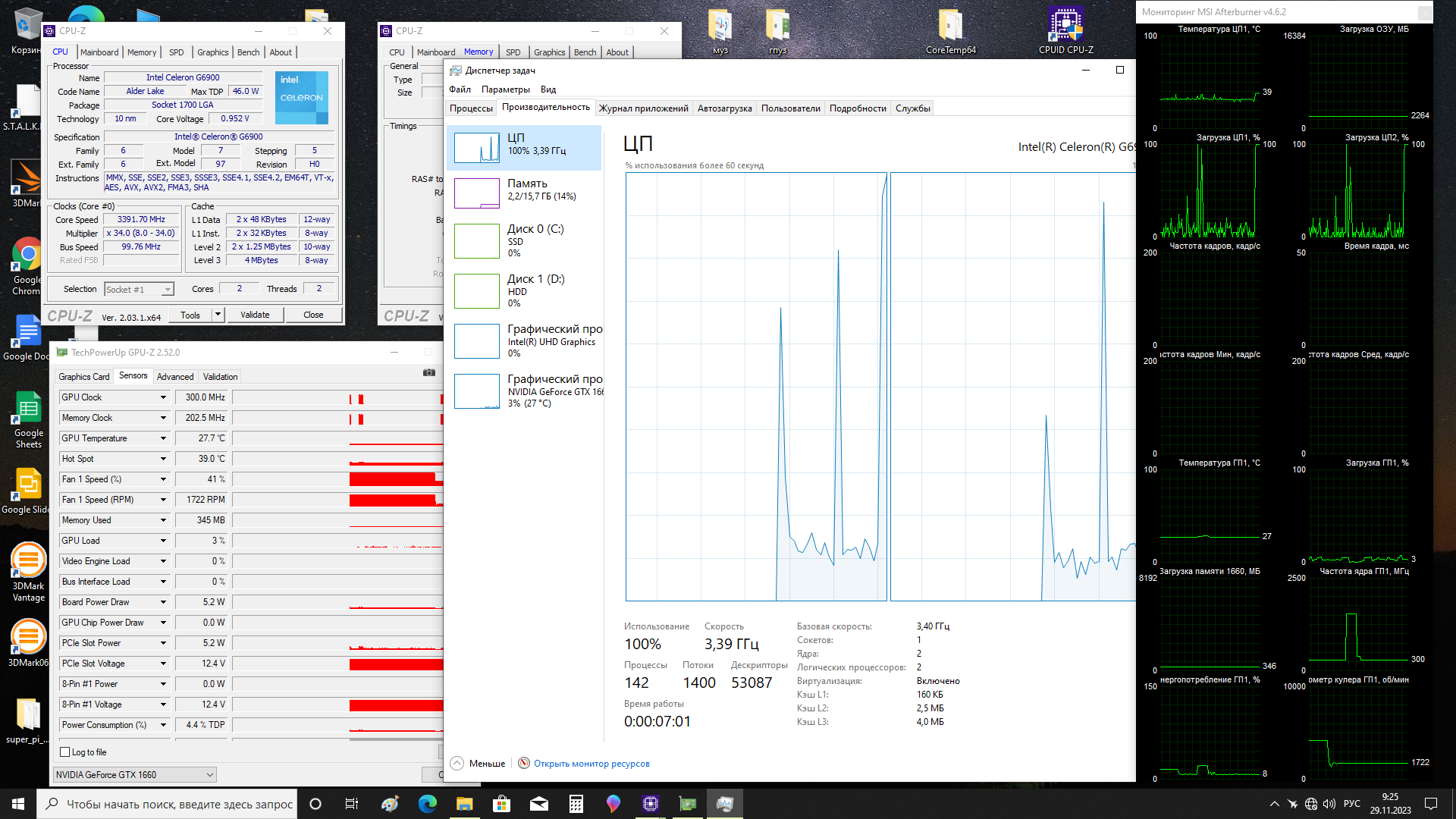
Task: Open the Calculator from the taskbar
Action: (576, 804)
